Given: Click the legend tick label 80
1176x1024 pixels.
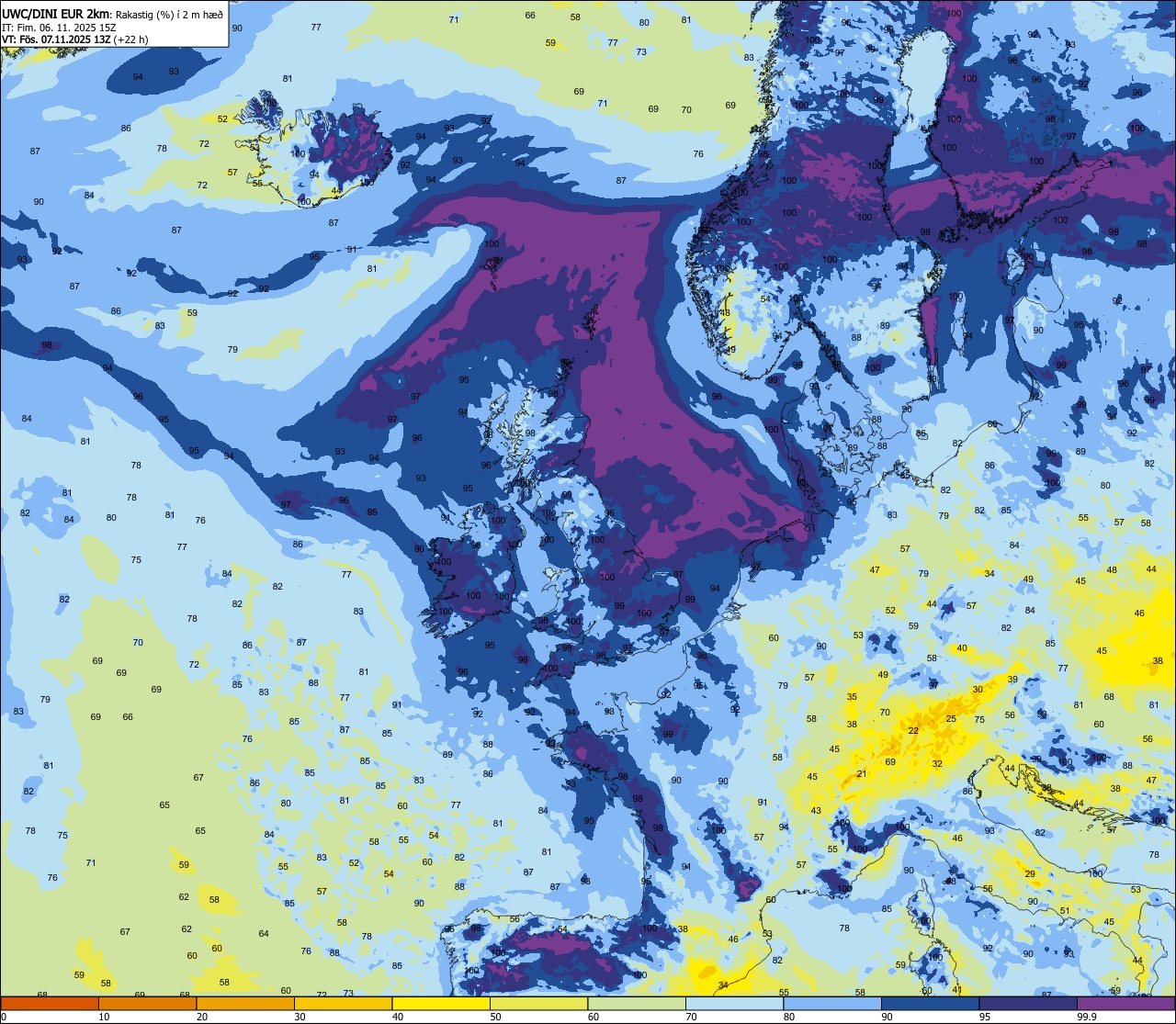Looking at the screenshot, I should (x=789, y=1017).
